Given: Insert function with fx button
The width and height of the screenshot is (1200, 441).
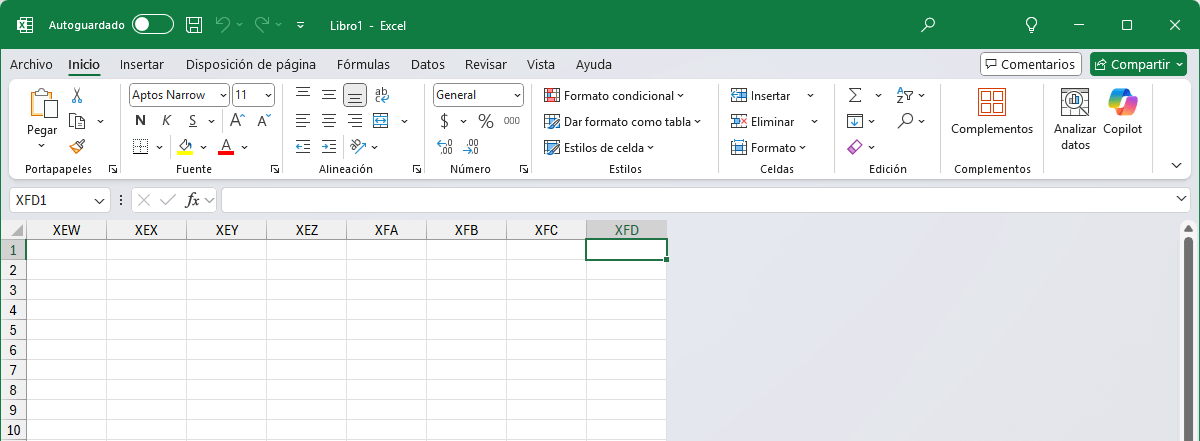Looking at the screenshot, I should click(193, 200).
